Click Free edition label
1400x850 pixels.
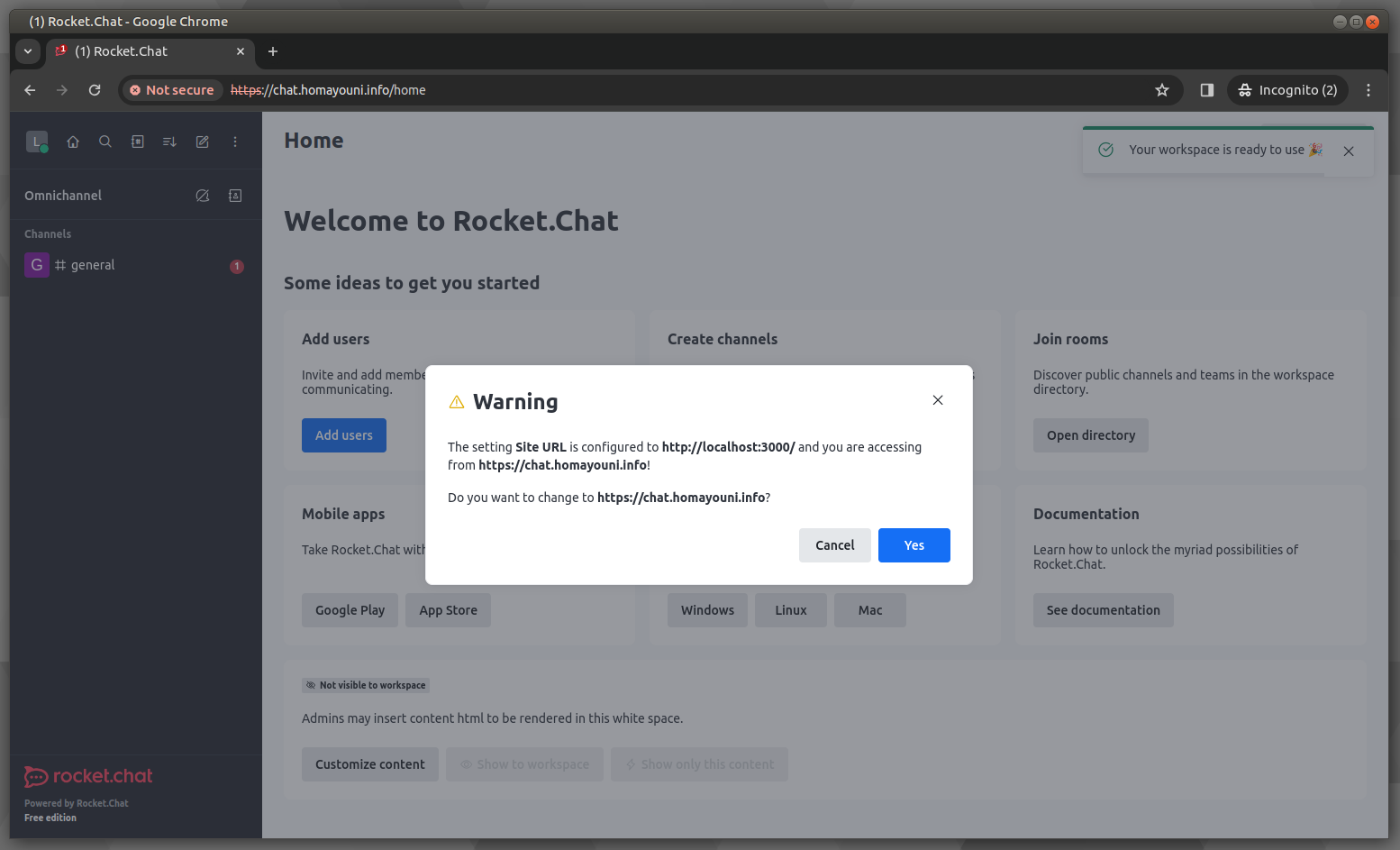pyautogui.click(x=50, y=818)
